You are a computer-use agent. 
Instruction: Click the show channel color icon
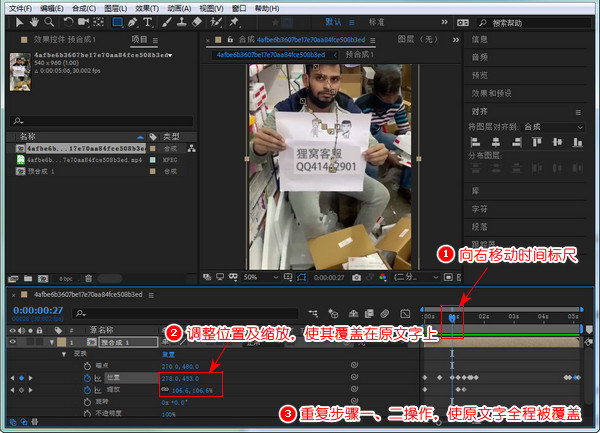(383, 277)
